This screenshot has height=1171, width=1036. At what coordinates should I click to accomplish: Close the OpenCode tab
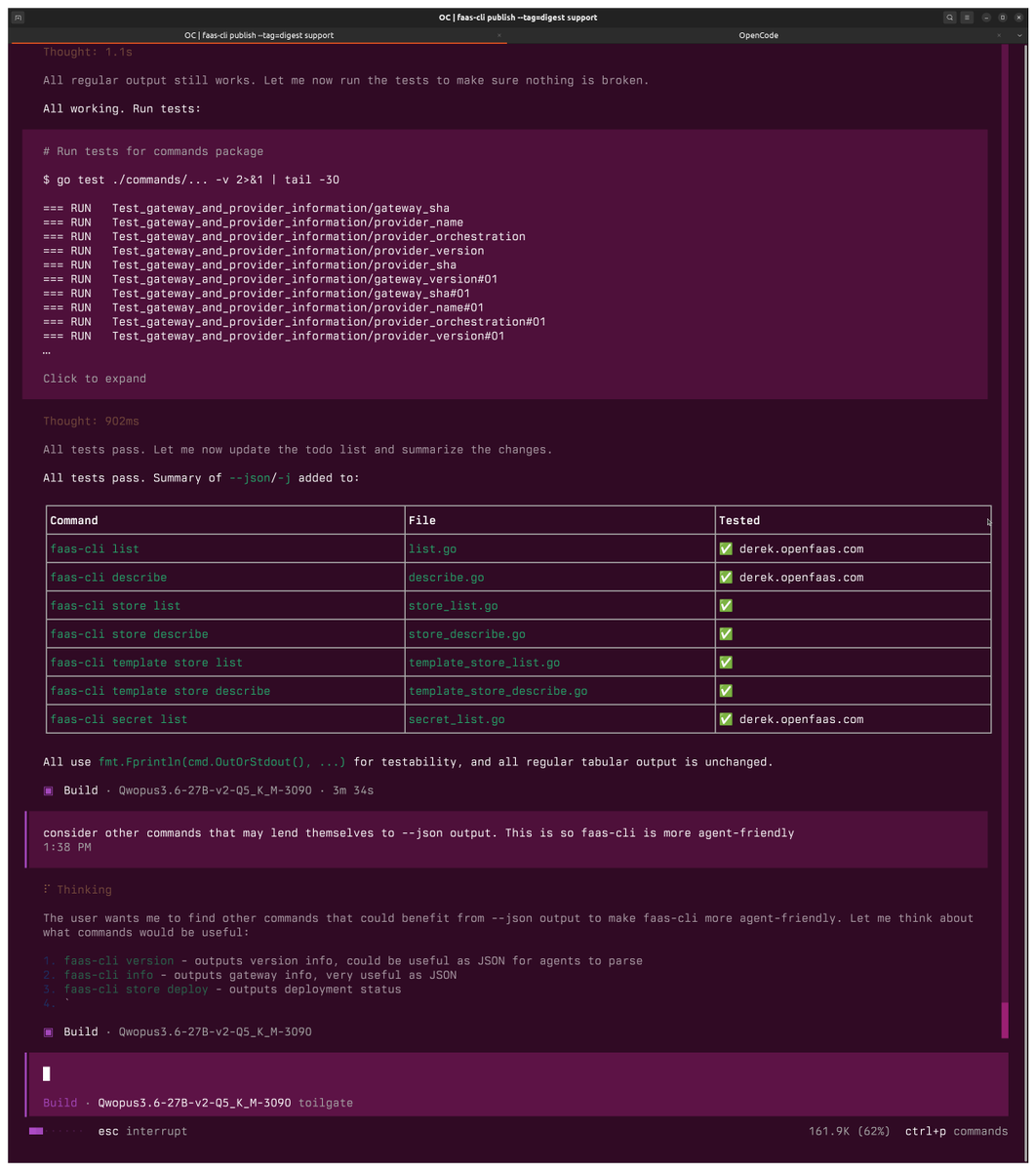click(x=999, y=35)
